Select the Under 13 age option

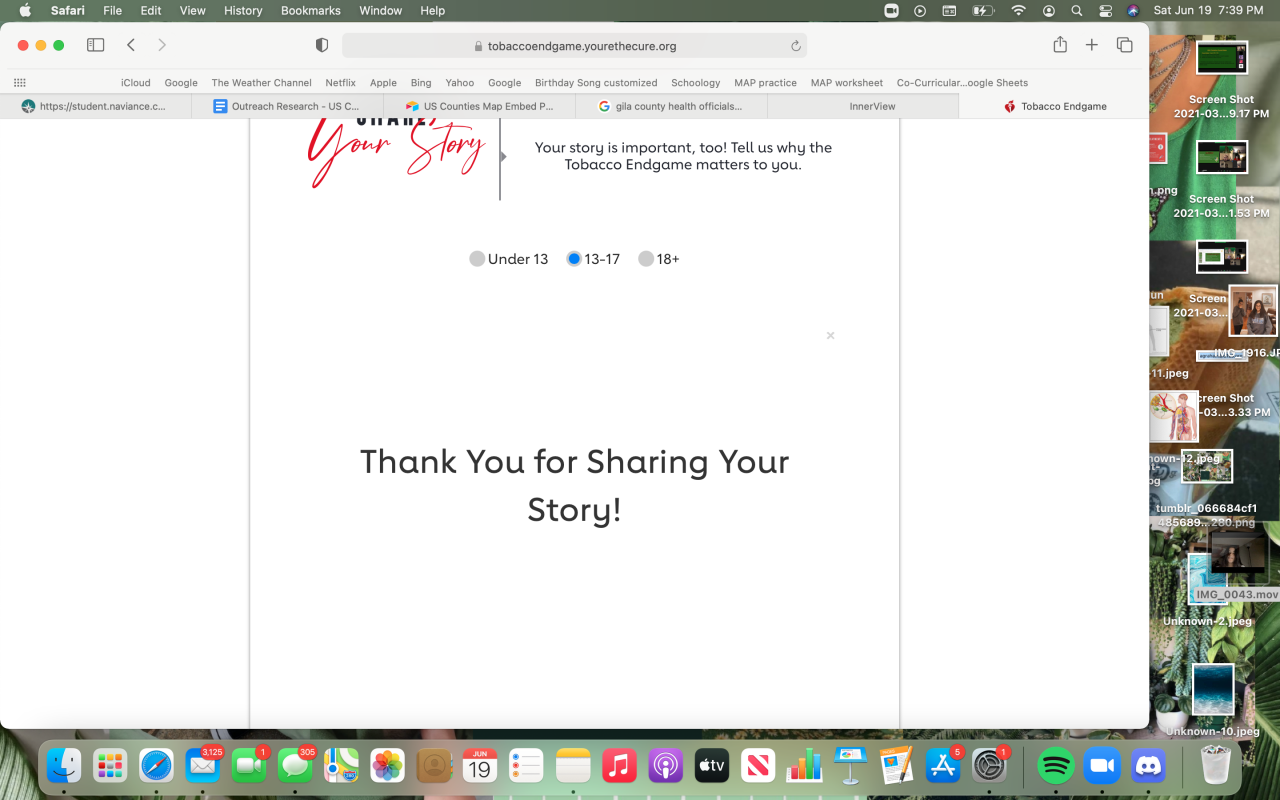477,259
